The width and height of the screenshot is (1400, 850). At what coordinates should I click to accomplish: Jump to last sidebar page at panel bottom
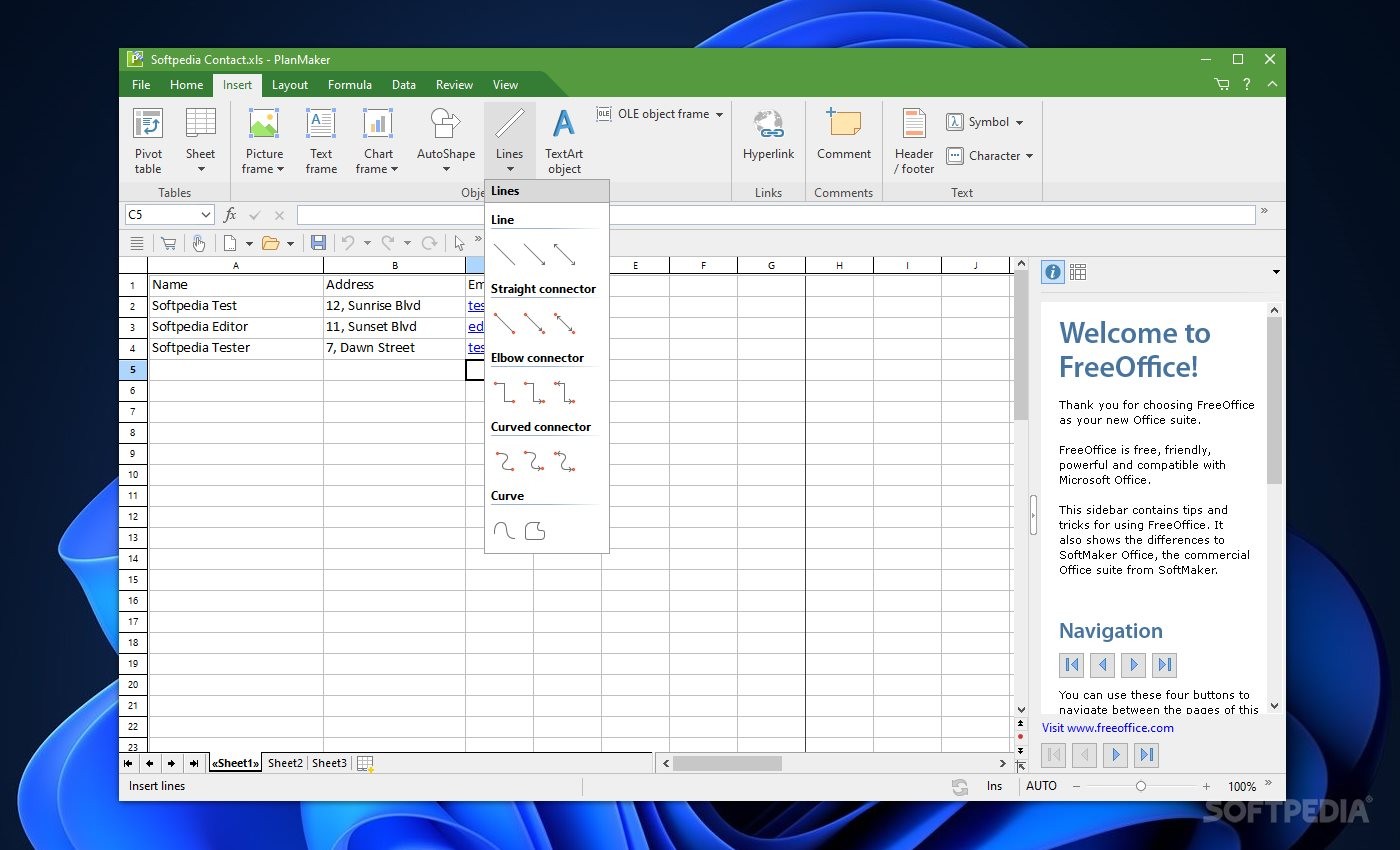click(x=1147, y=755)
